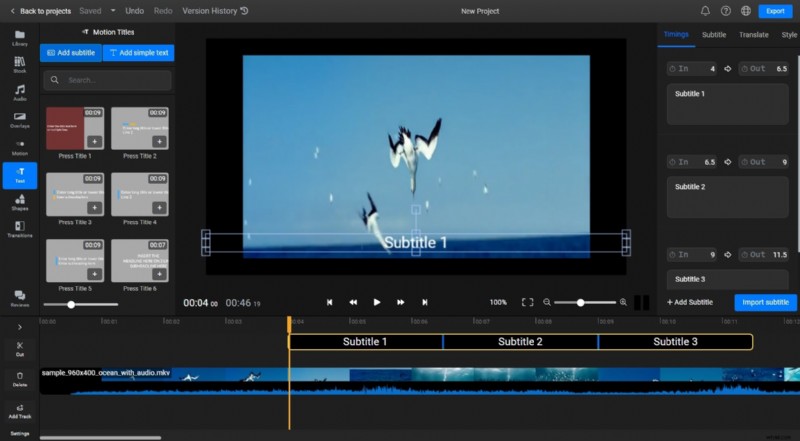Click the notifications bell icon
This screenshot has width=800, height=441.
click(705, 11)
